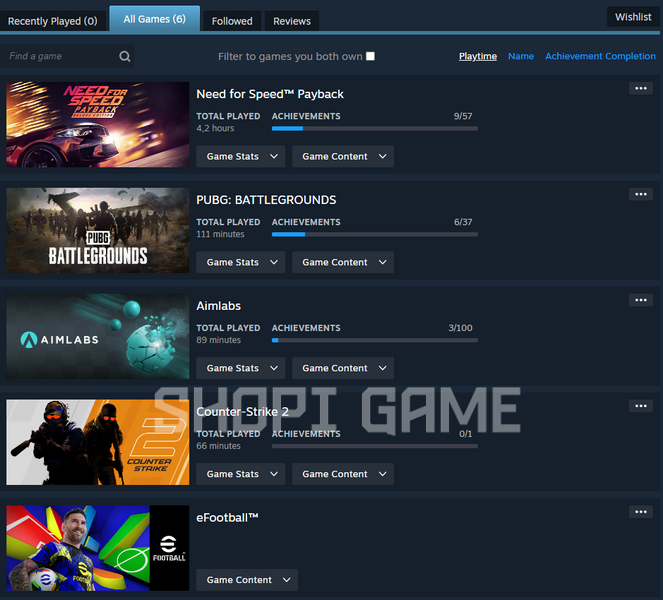Image resolution: width=663 pixels, height=600 pixels.
Task: Expand Game Content for eFootball
Action: click(x=247, y=580)
